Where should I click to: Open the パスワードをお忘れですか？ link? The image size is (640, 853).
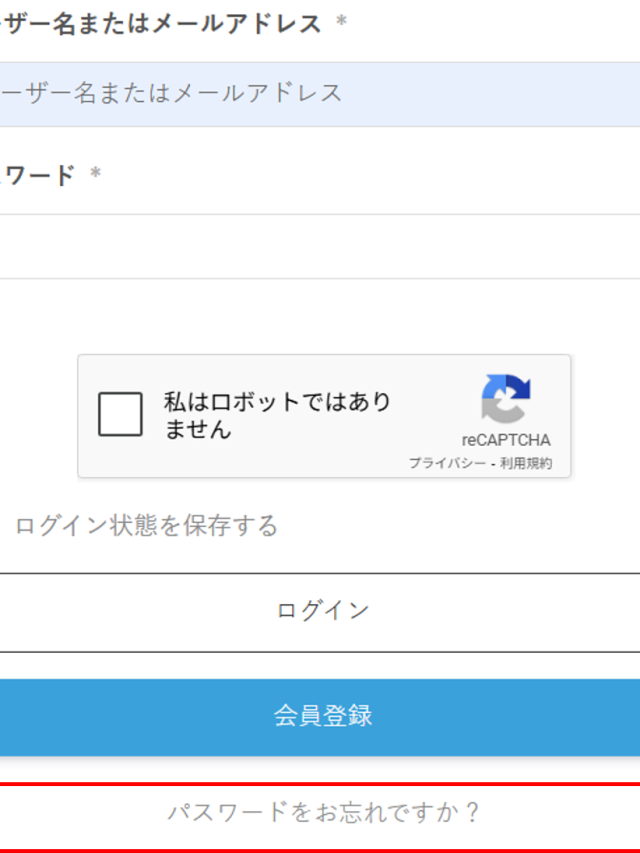(322, 812)
